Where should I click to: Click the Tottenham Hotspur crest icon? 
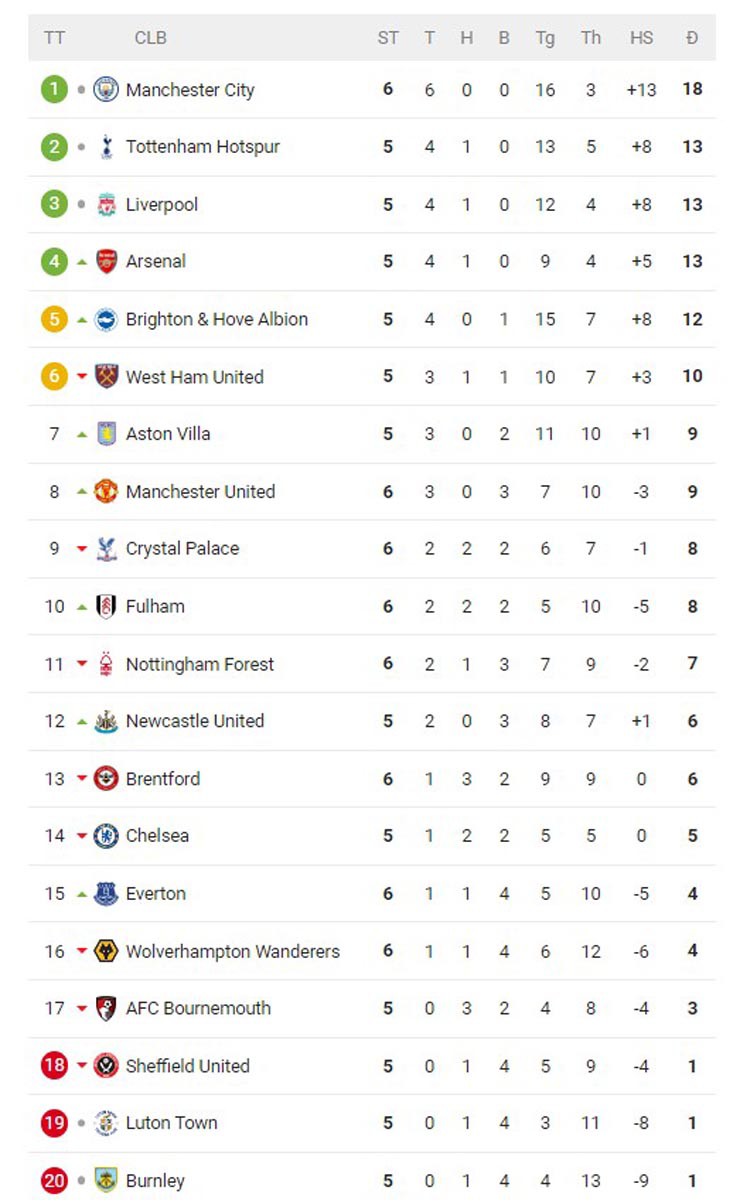106,147
